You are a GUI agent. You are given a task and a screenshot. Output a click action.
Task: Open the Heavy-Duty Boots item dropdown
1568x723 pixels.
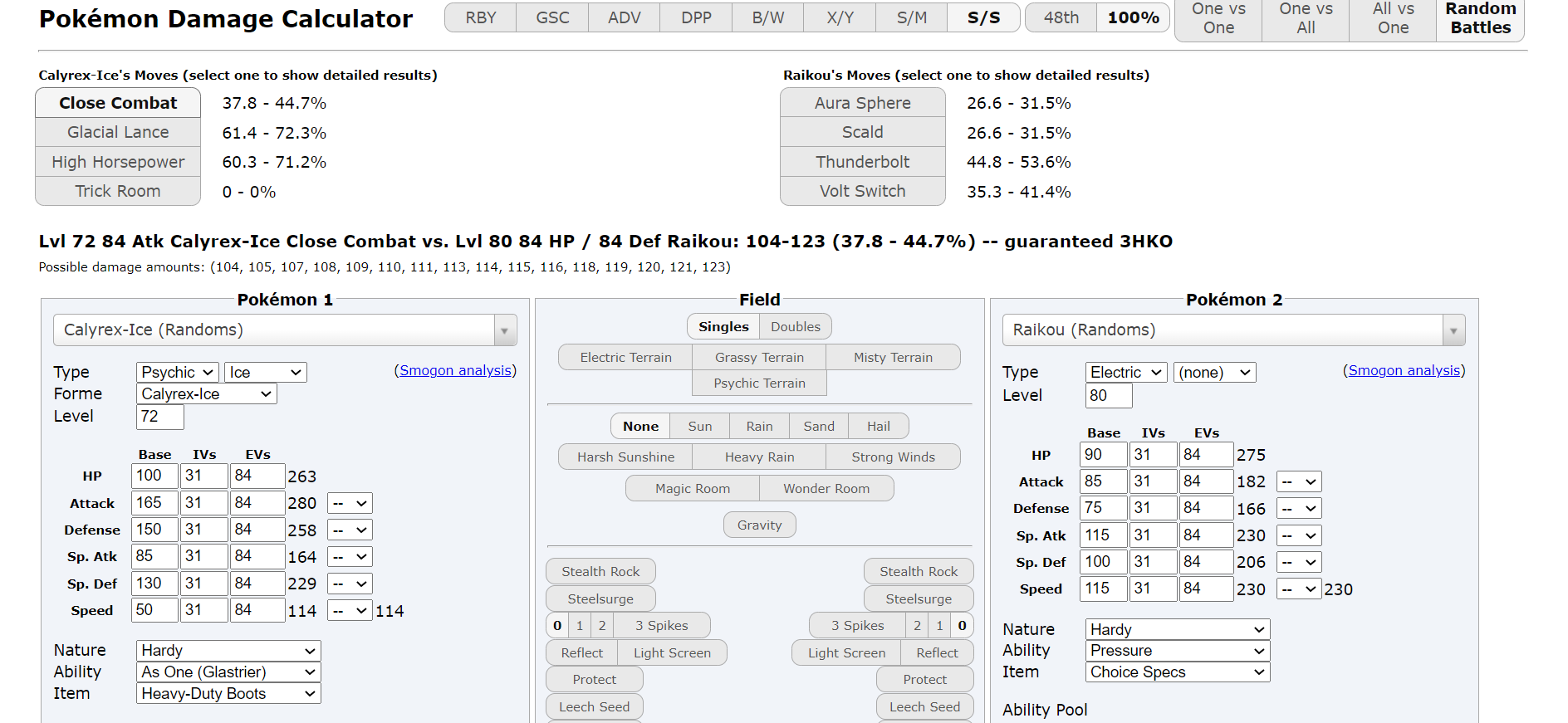pyautogui.click(x=228, y=694)
